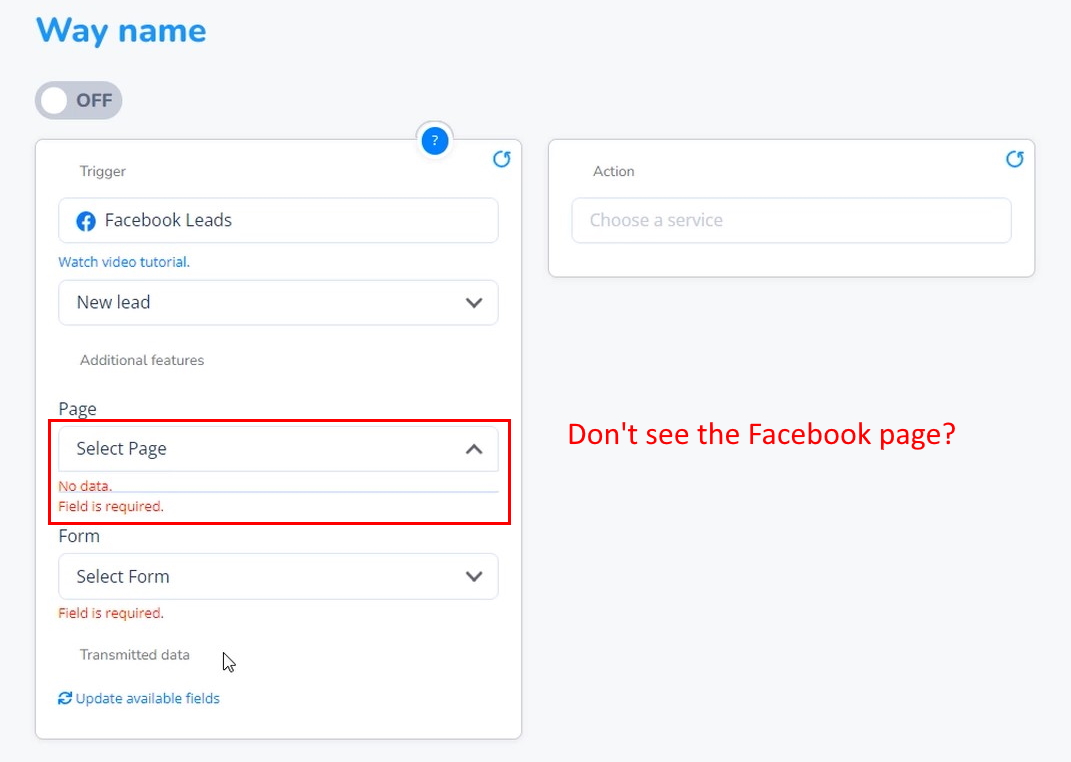Click the New lead event text
Image resolution: width=1071 pixels, height=762 pixels.
click(113, 302)
